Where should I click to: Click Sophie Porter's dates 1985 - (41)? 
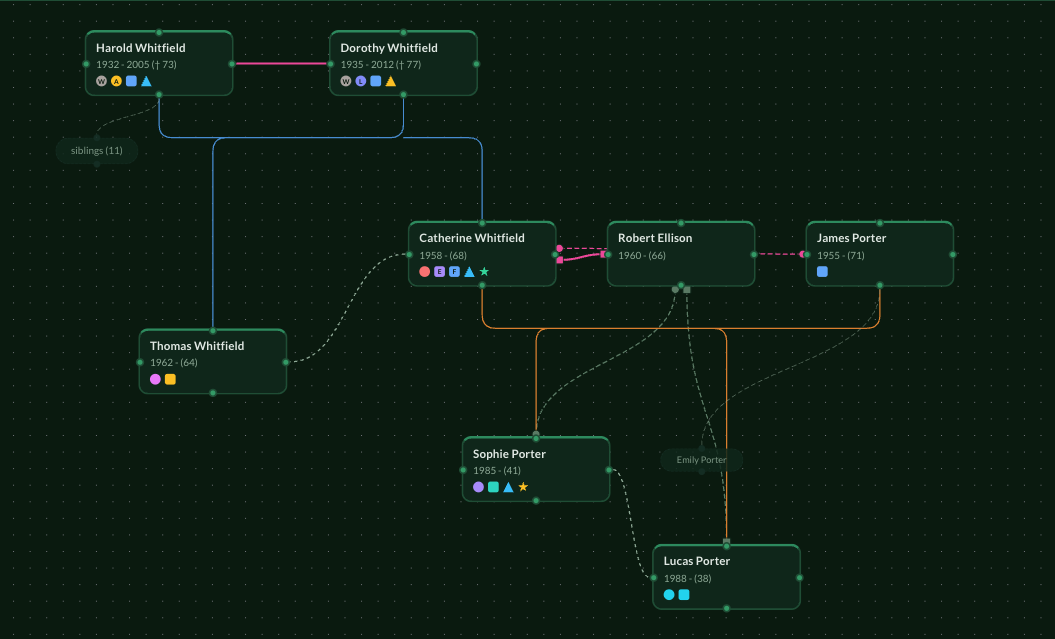pos(497,471)
